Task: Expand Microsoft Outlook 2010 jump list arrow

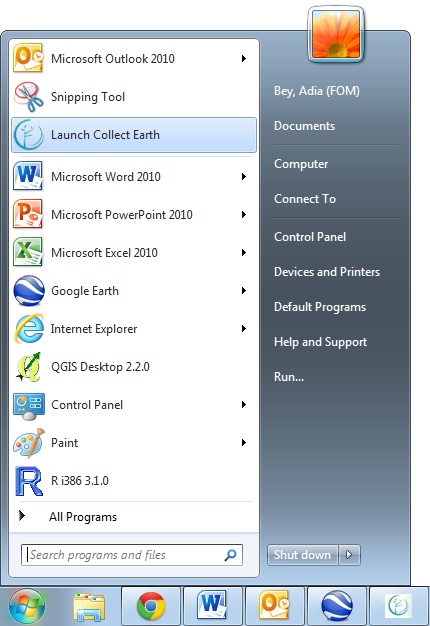Action: pos(244,59)
